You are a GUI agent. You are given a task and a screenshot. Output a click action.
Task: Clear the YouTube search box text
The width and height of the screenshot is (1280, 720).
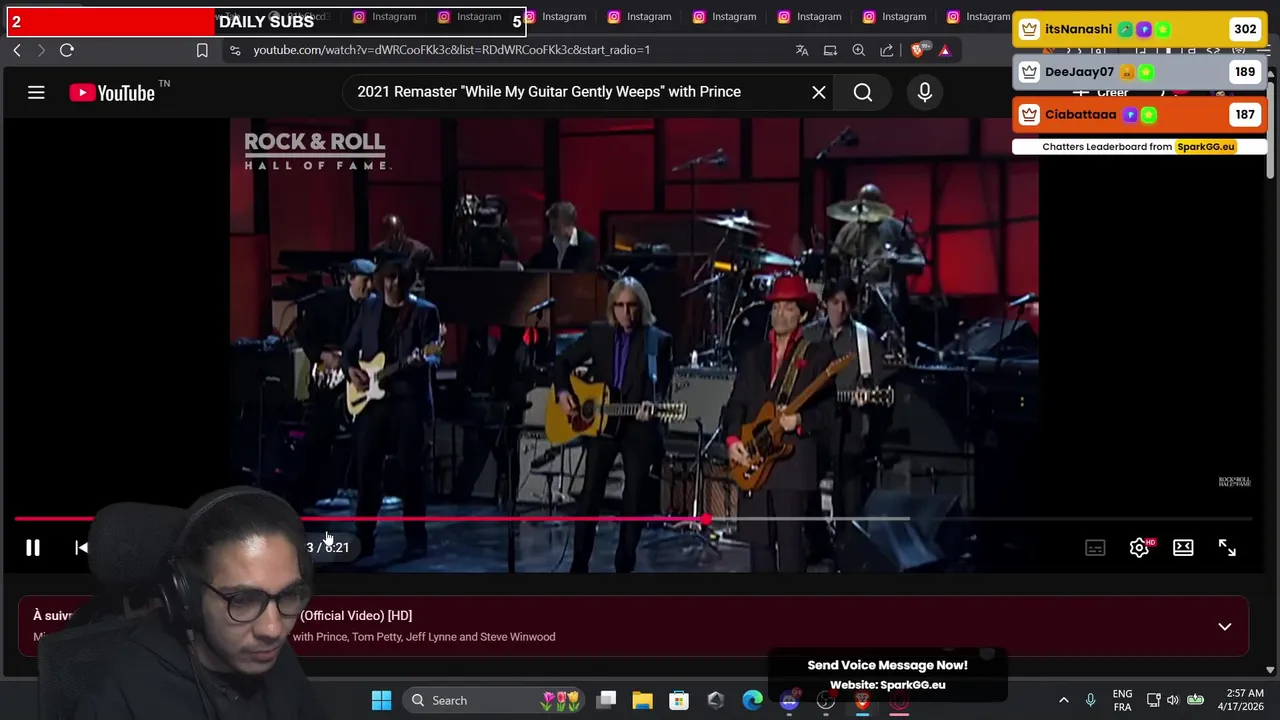tap(819, 92)
